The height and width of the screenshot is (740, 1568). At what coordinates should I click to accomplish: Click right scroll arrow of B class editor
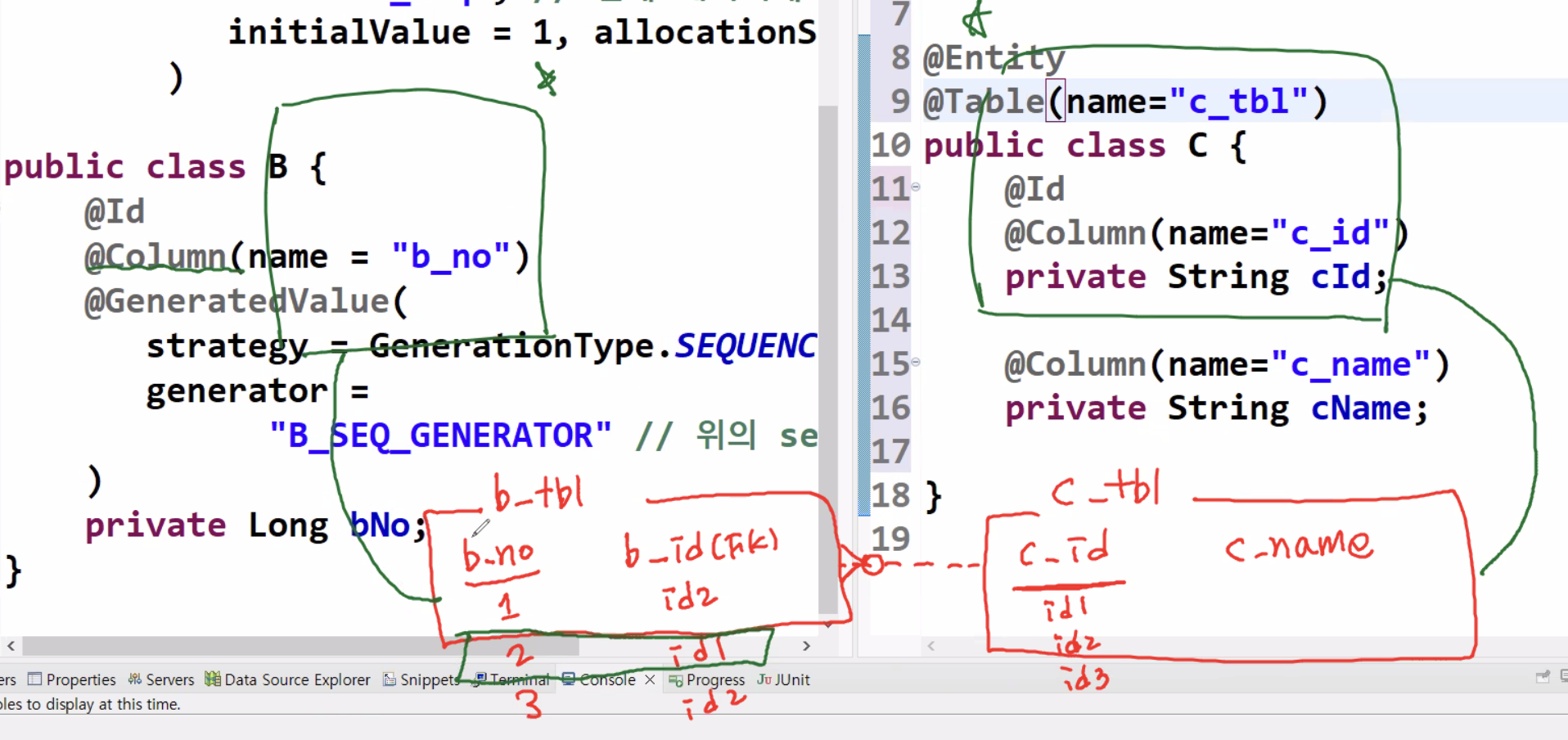[806, 646]
